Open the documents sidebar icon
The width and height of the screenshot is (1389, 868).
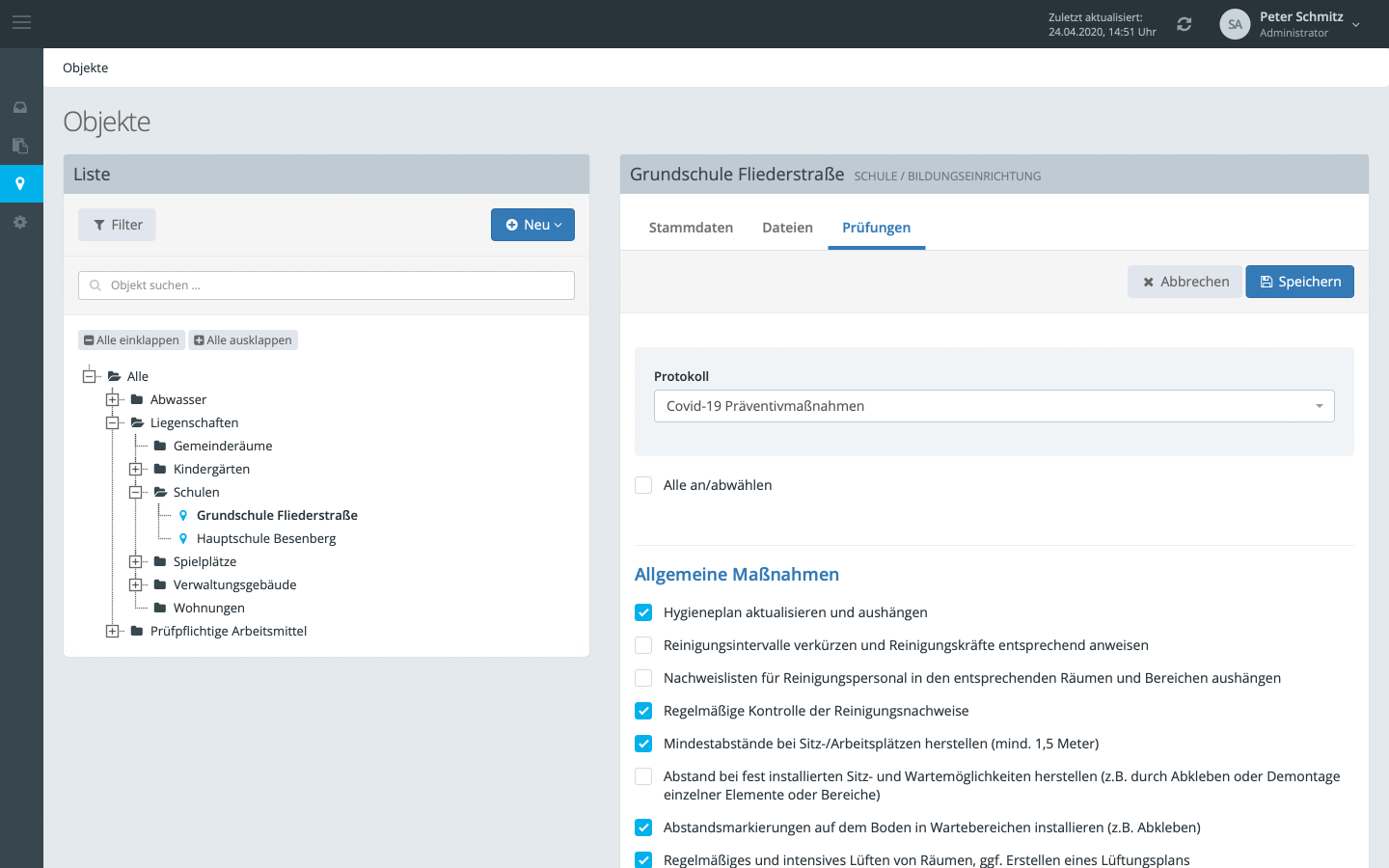(20, 146)
